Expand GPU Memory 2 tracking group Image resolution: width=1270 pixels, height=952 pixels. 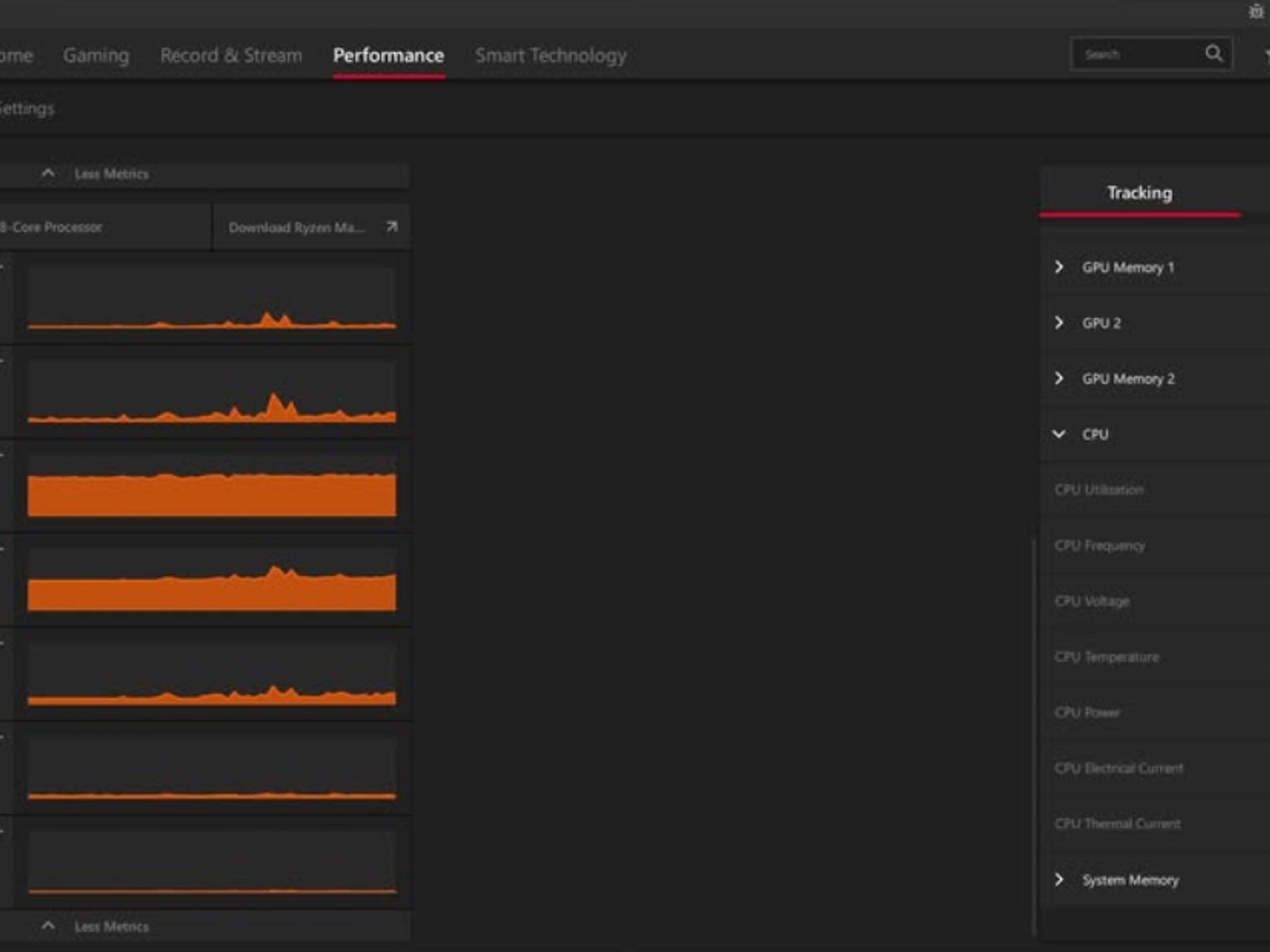[1059, 378]
